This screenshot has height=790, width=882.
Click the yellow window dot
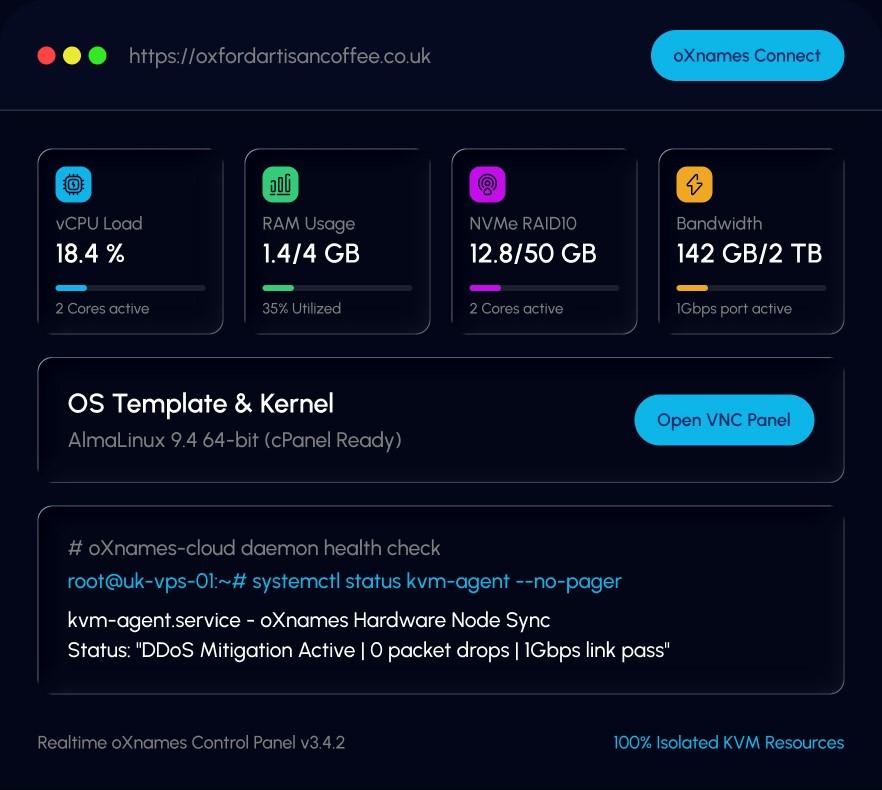tap(72, 56)
